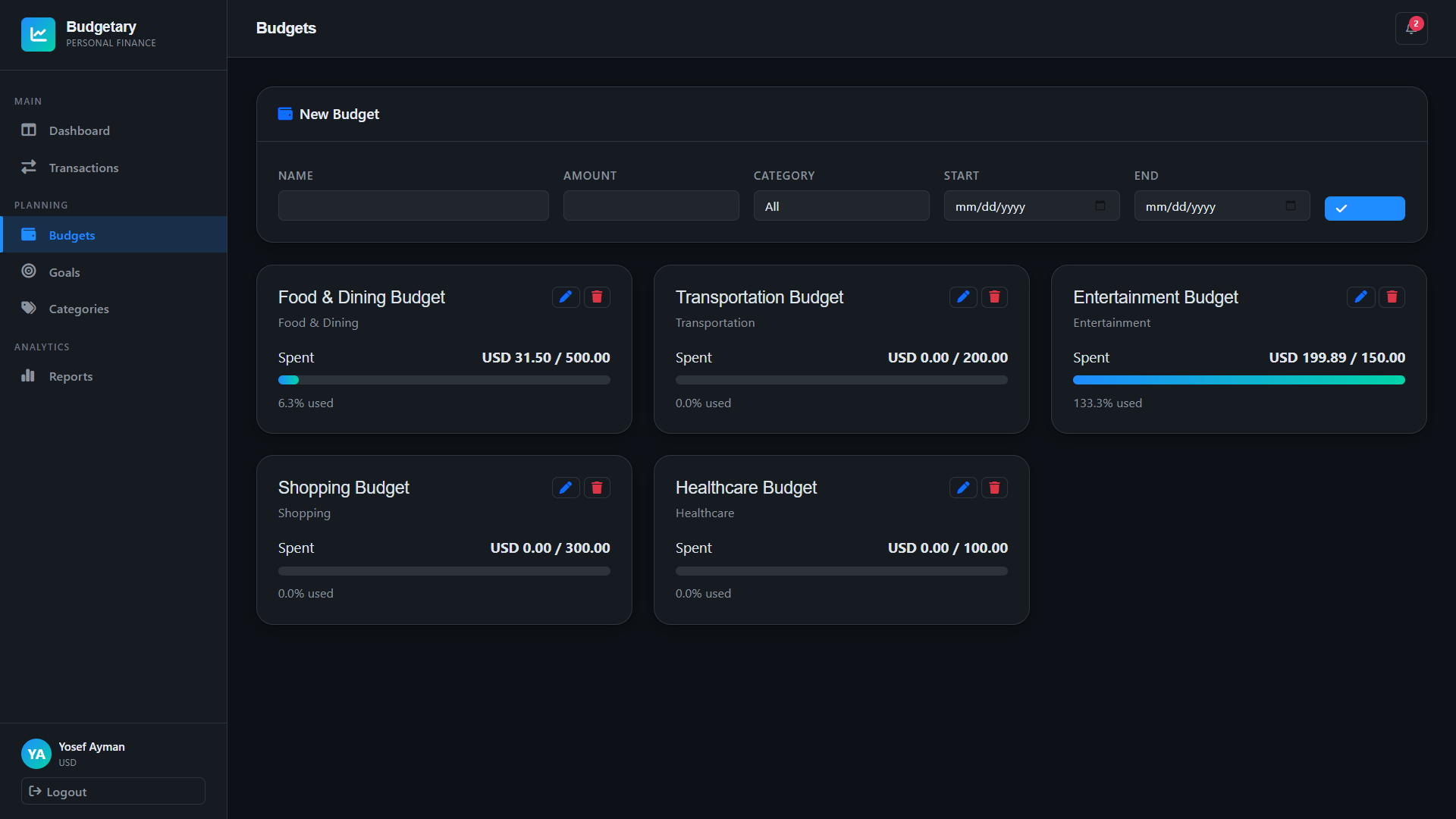
Task: Click the YA user avatar
Action: [36, 754]
